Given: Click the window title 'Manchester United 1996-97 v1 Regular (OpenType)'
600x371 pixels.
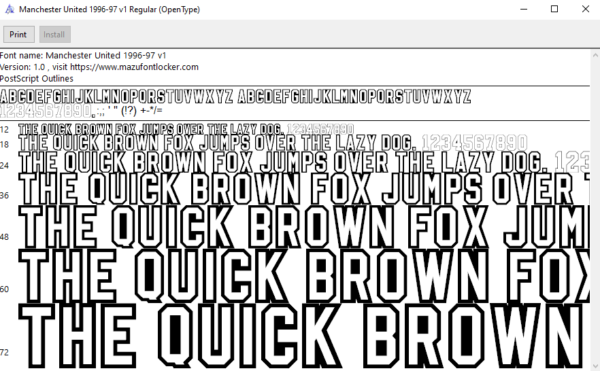Looking at the screenshot, I should (x=109, y=9).
